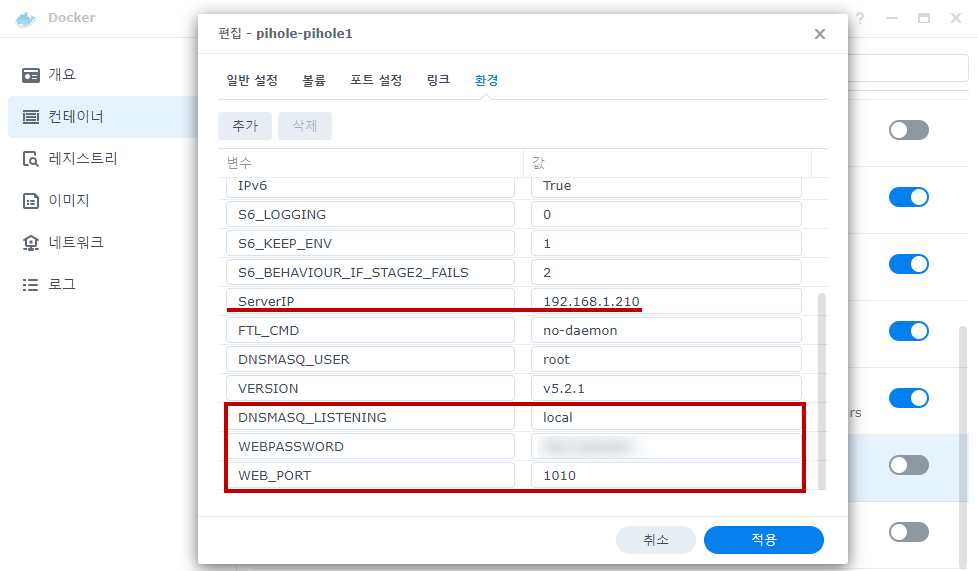Screen dimensions: 978x571
Task: Toggle the fourth container switch in list
Action: (909, 331)
